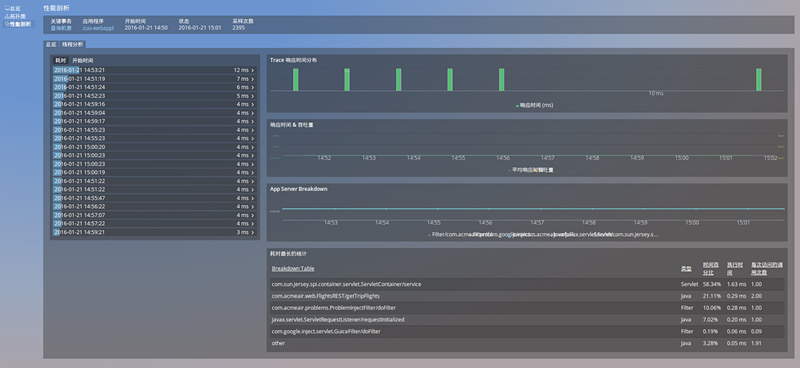Switch to the 线程分析 tab
This screenshot has height=368, width=800.
click(73, 44)
